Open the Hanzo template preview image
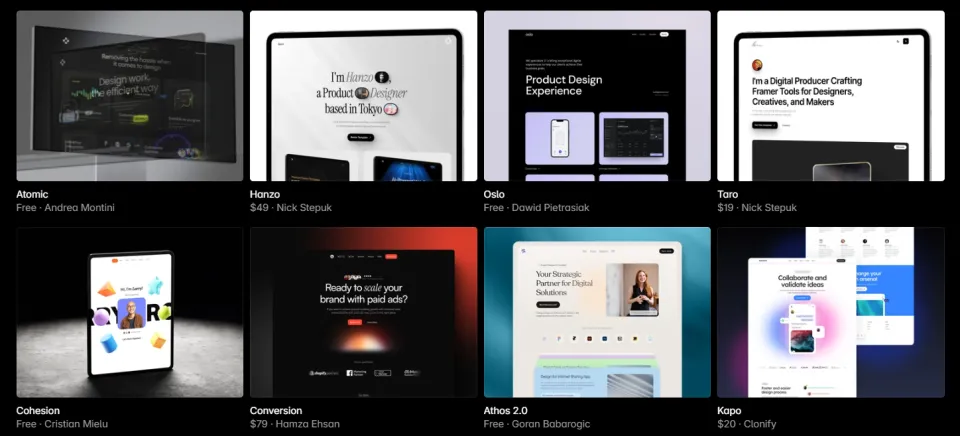 [364, 96]
